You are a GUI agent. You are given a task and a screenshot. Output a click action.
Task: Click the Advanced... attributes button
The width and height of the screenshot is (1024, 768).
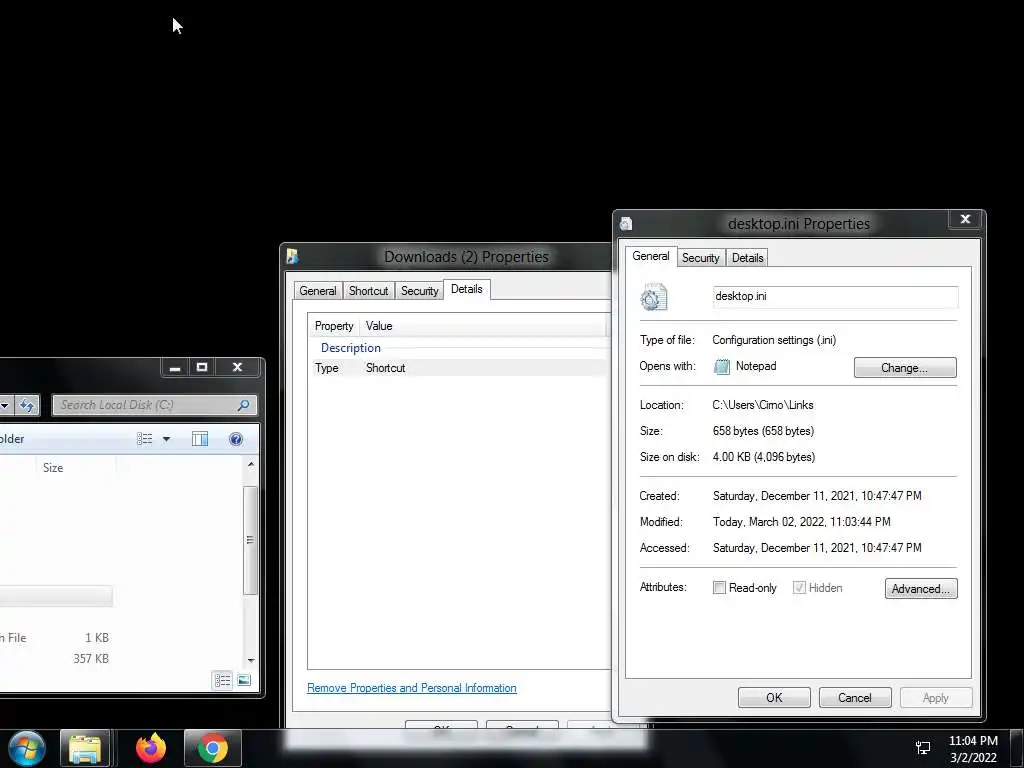pos(921,588)
